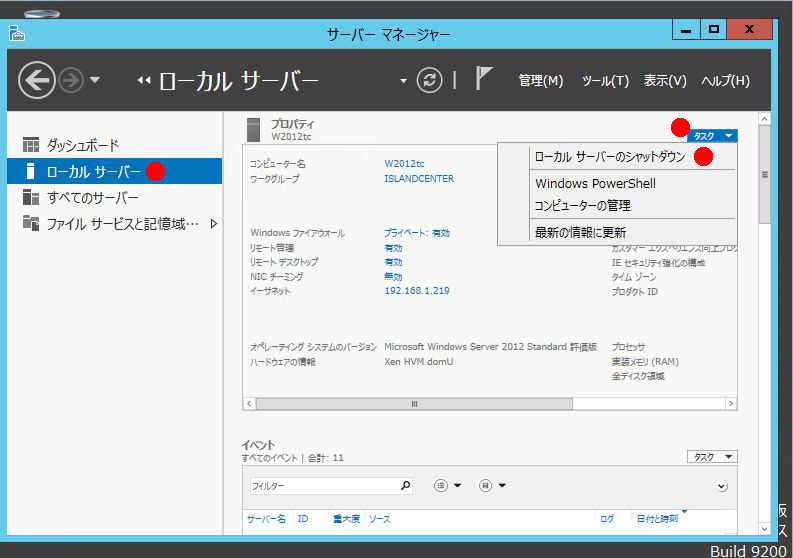Open the events save query dropdown
The height and width of the screenshot is (558, 793).
[492, 486]
